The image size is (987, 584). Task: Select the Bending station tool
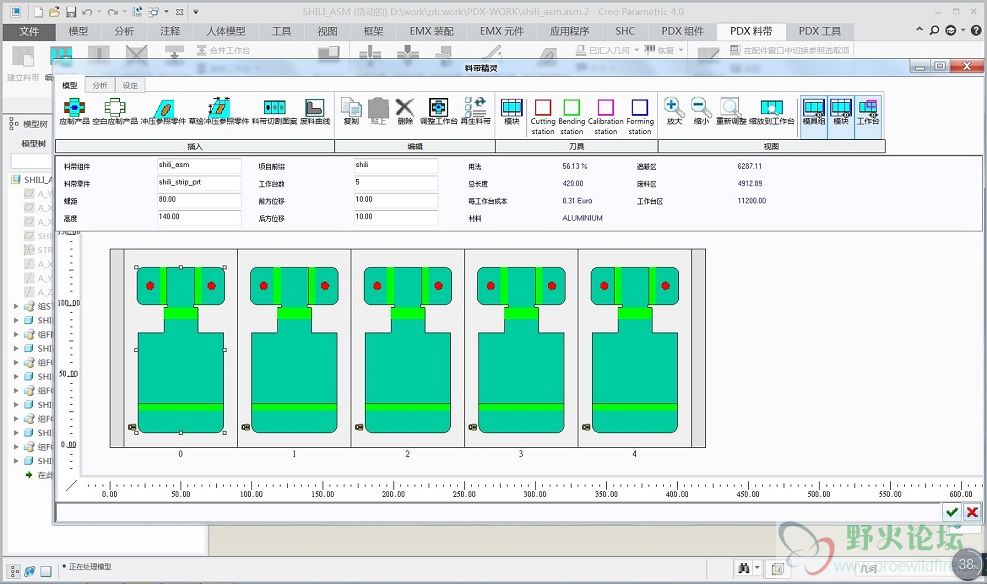click(572, 109)
